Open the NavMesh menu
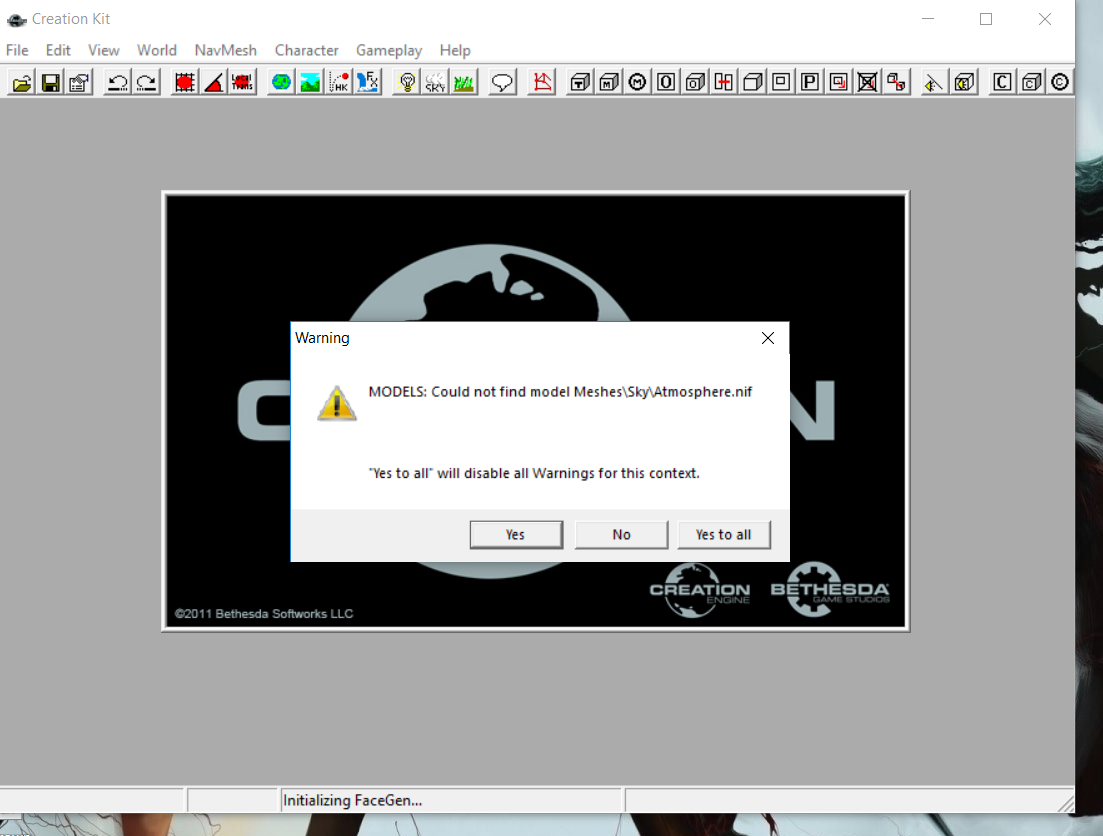 tap(226, 50)
